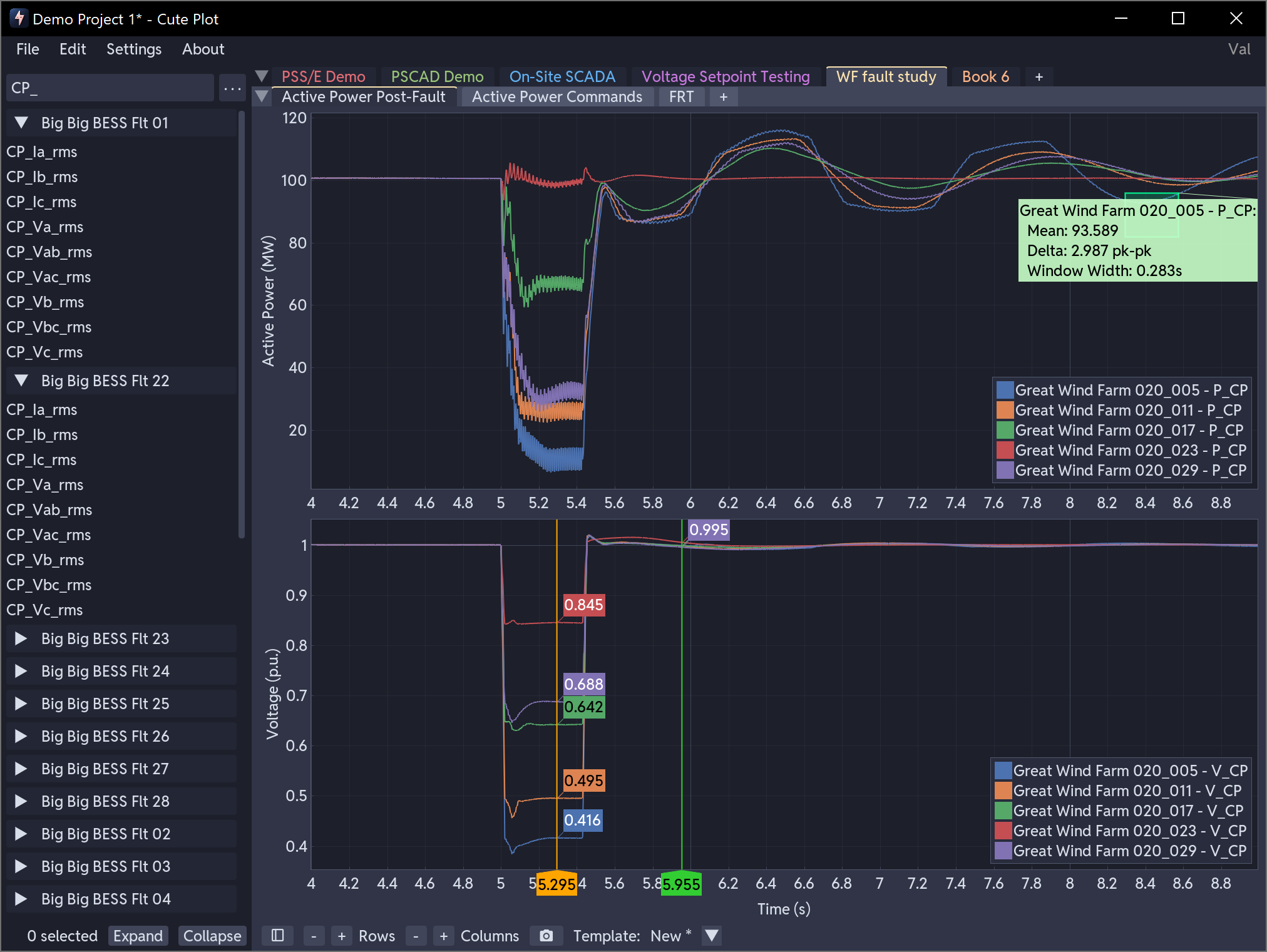Open the search options ellipsis button
The image size is (1267, 952).
232,88
